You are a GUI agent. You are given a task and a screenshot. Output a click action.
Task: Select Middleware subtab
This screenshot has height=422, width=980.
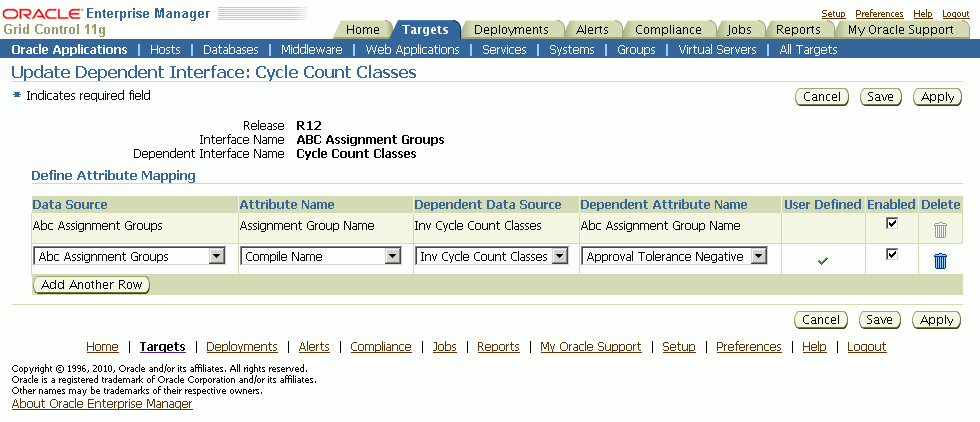coord(312,49)
